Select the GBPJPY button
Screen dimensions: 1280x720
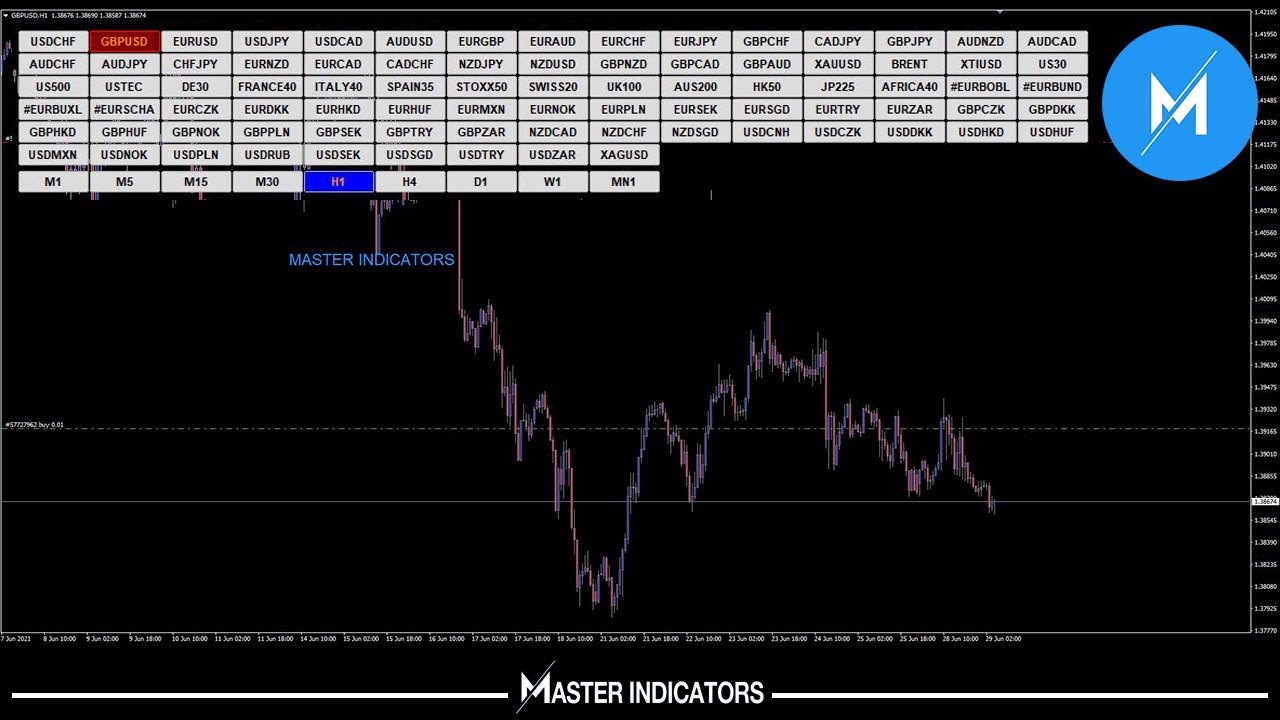[909, 42]
